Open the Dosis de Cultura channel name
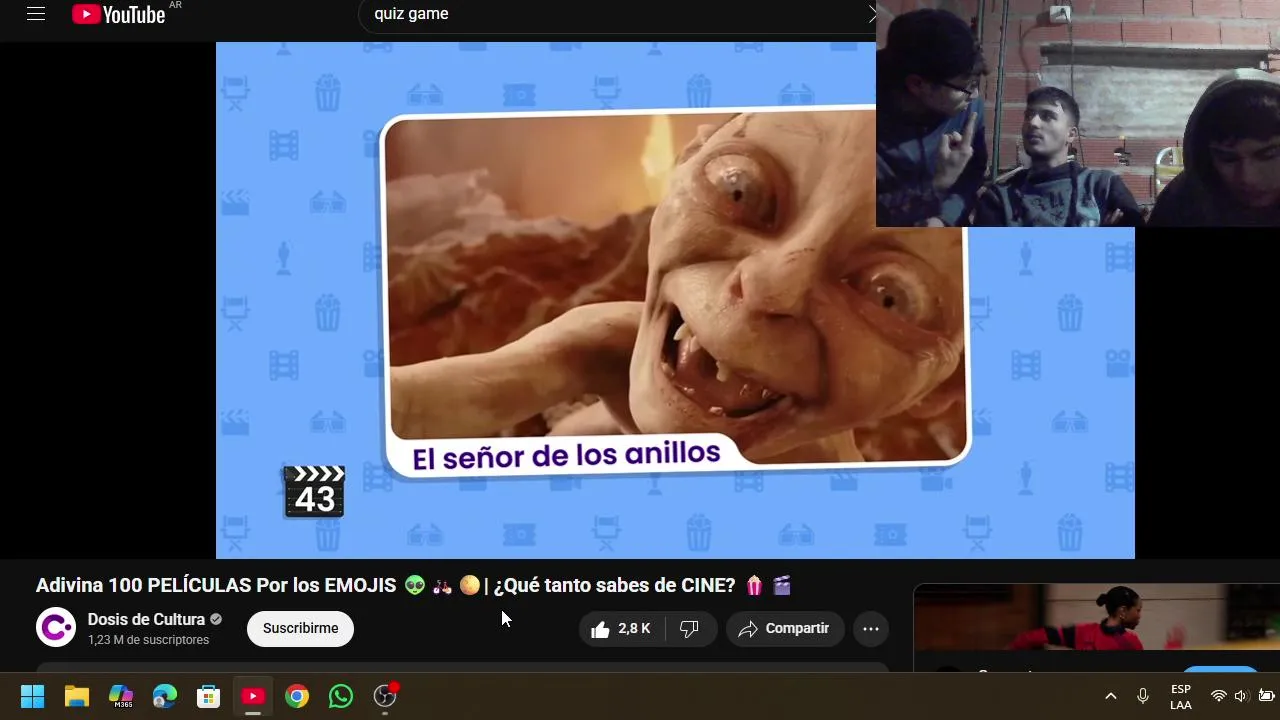Viewport: 1280px width, 720px height. (146, 619)
